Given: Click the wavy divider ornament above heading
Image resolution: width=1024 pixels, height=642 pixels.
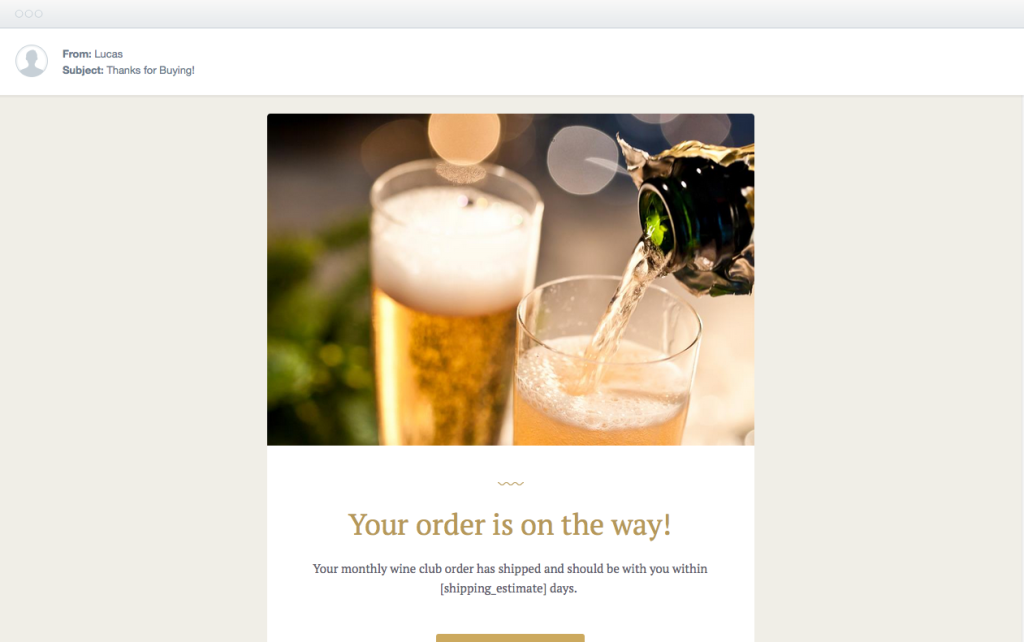Looking at the screenshot, I should tap(511, 483).
